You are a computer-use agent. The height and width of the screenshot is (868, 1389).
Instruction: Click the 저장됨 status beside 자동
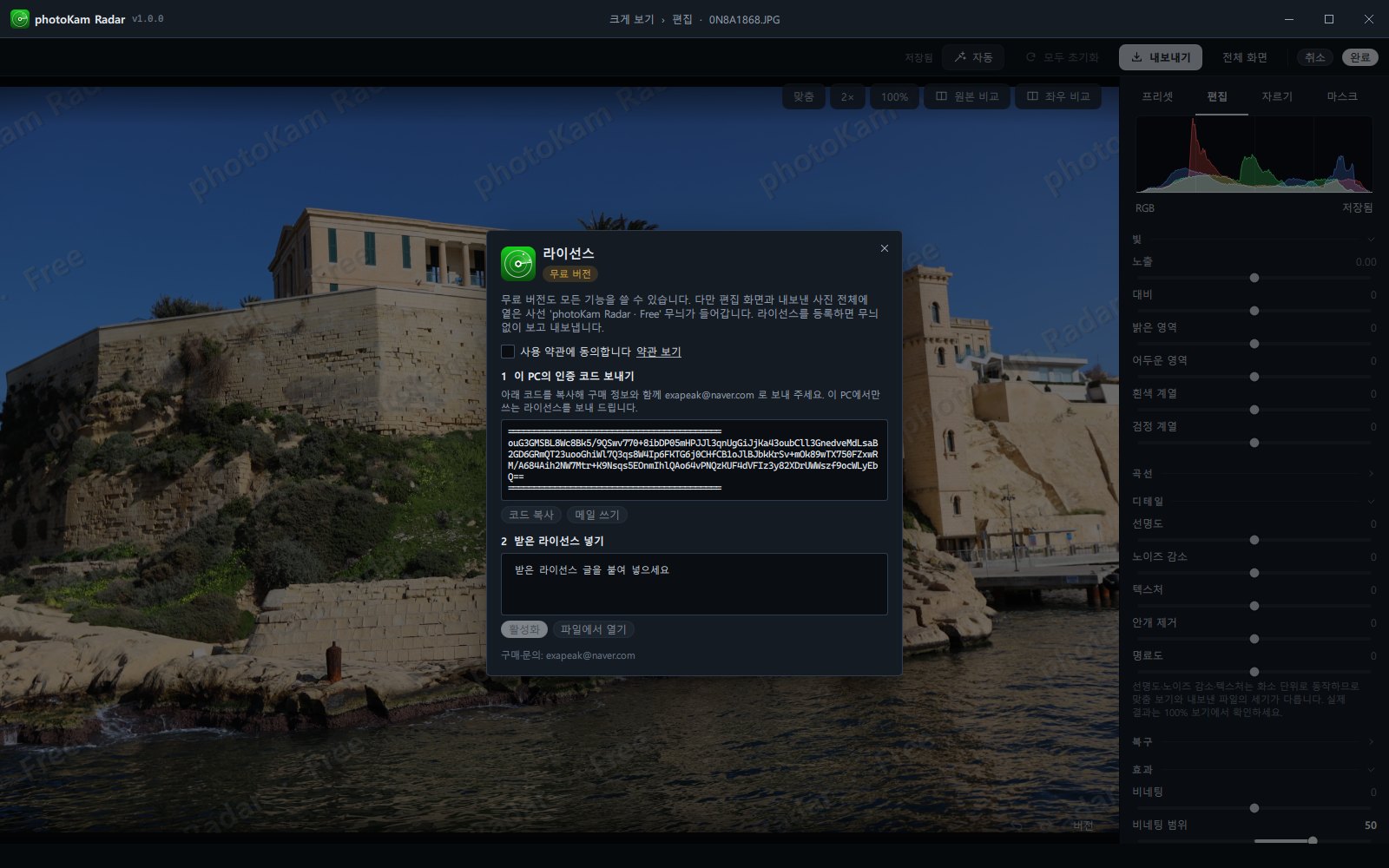[918, 57]
